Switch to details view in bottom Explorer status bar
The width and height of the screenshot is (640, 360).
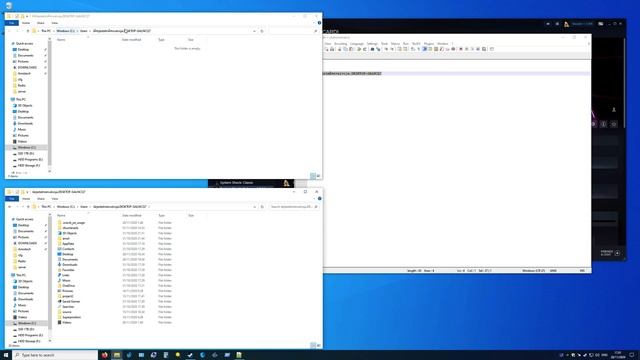pyautogui.click(x=313, y=346)
